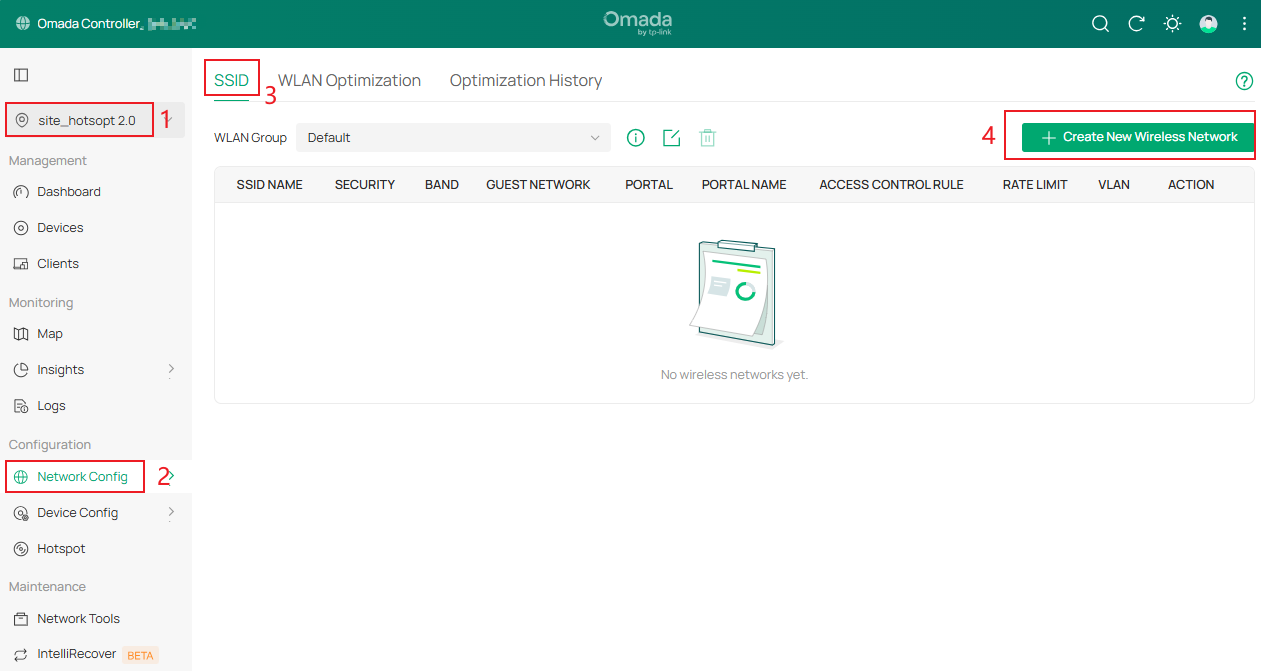The width and height of the screenshot is (1261, 671).
Task: Expand the Insights menu item
Action: [62, 369]
